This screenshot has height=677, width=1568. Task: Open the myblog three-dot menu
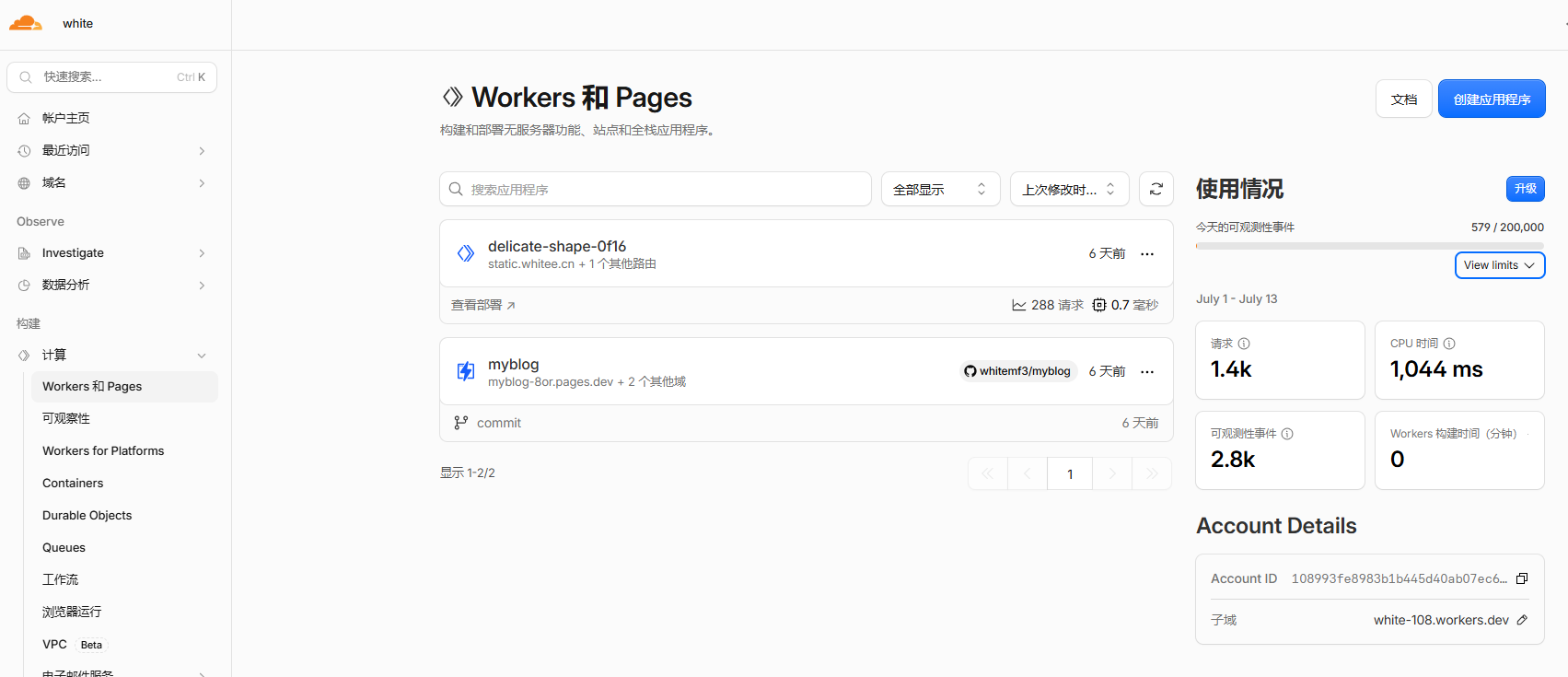pos(1147,372)
